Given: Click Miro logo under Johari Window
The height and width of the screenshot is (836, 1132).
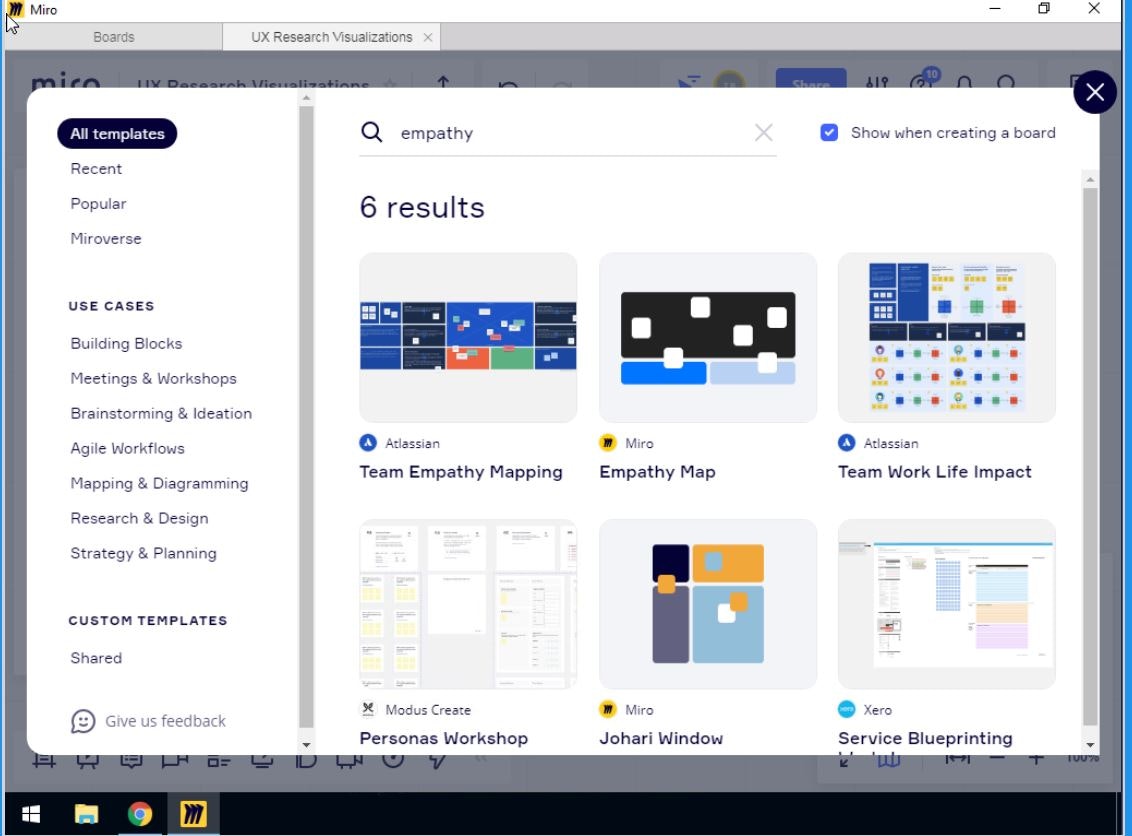Looking at the screenshot, I should click(x=608, y=709).
